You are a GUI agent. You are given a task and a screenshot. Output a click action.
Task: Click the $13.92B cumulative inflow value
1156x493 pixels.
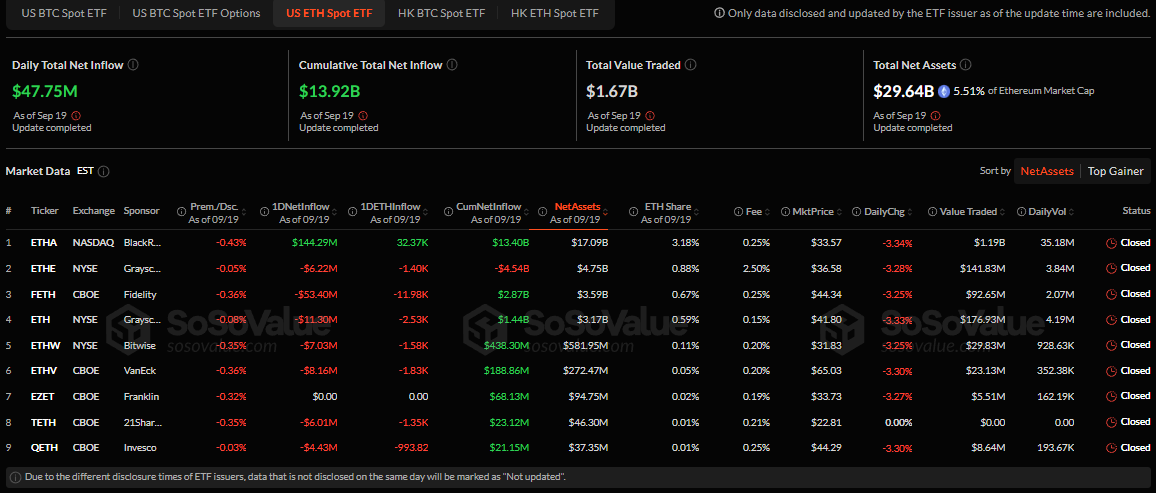point(329,91)
